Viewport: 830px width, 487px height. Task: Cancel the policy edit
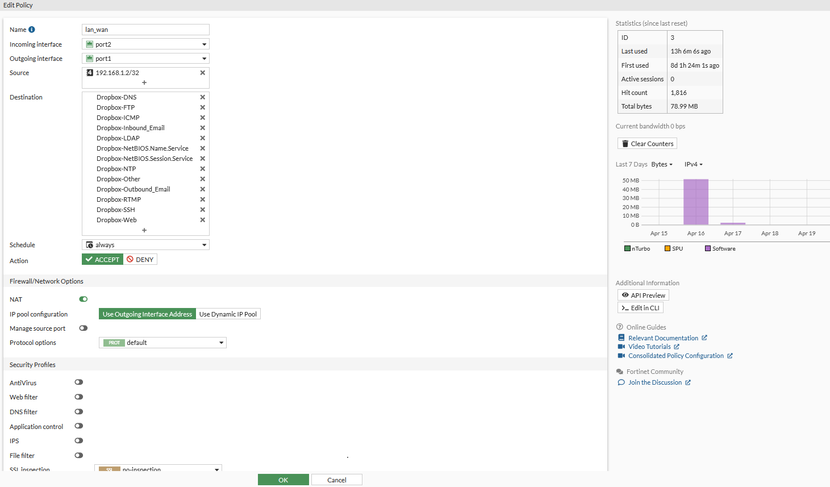point(337,480)
